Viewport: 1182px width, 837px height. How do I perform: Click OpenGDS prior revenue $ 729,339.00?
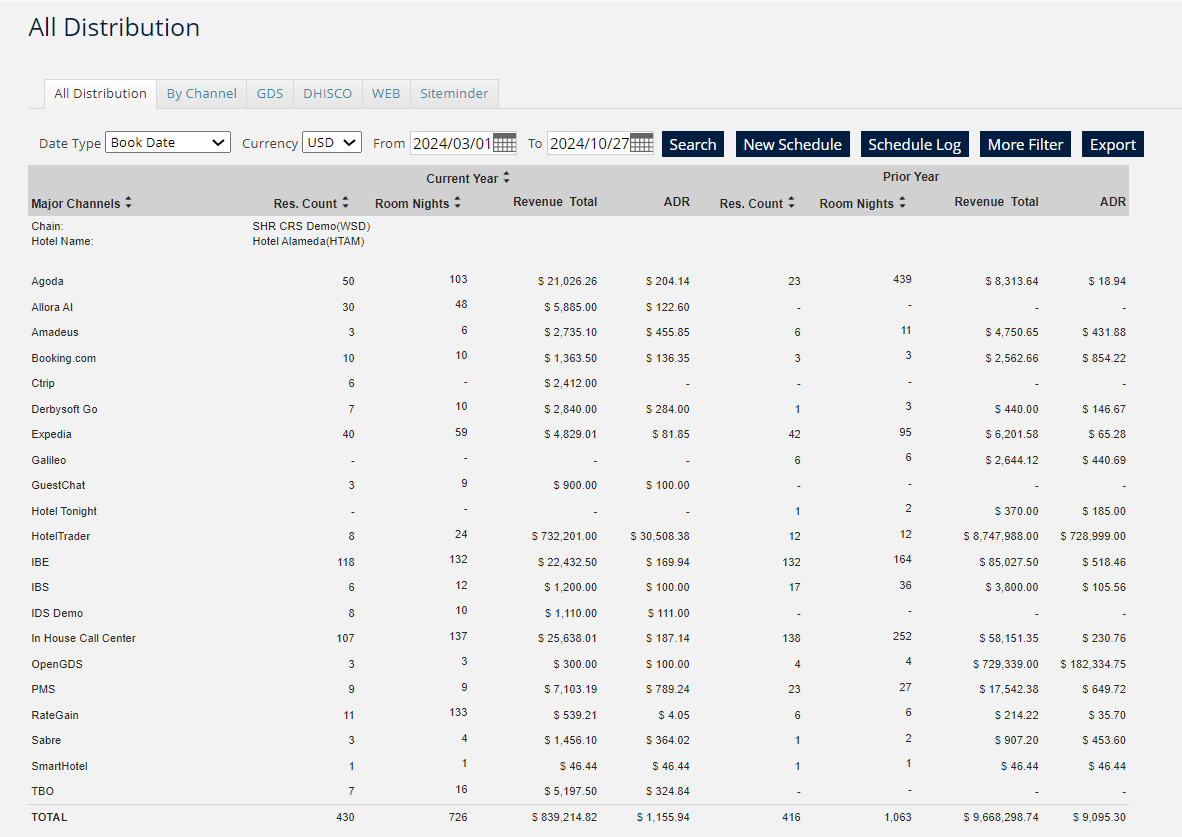pos(1005,664)
